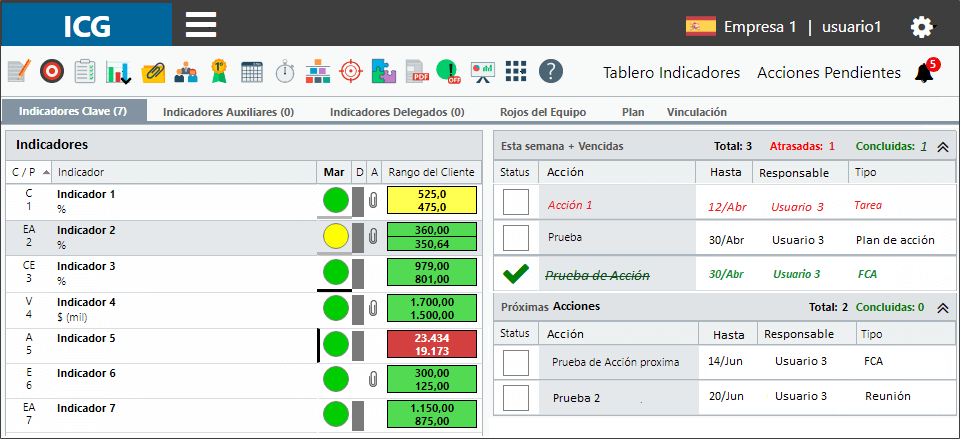Click the red target bullseye icon
Image resolution: width=963 pixels, height=443 pixels.
(52, 72)
